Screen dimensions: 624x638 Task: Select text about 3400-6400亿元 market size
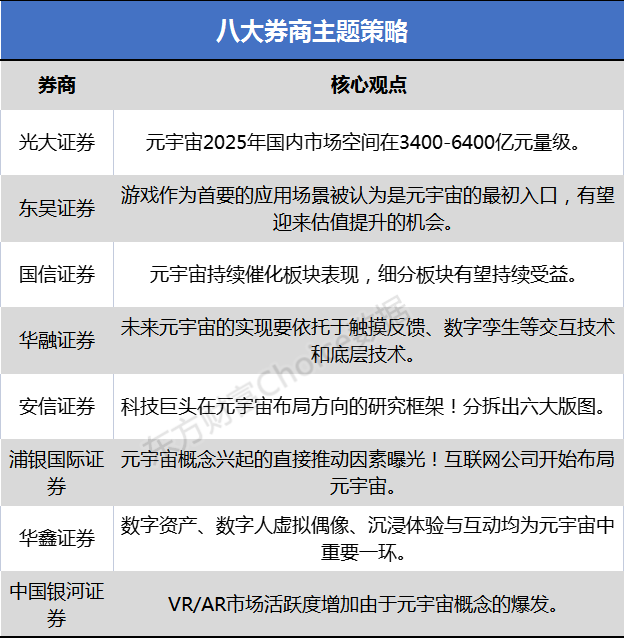362,143
